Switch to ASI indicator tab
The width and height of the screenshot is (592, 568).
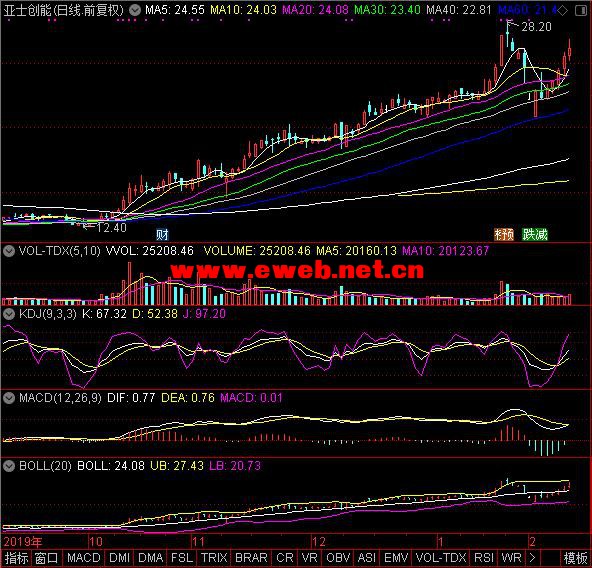[x=367, y=558]
